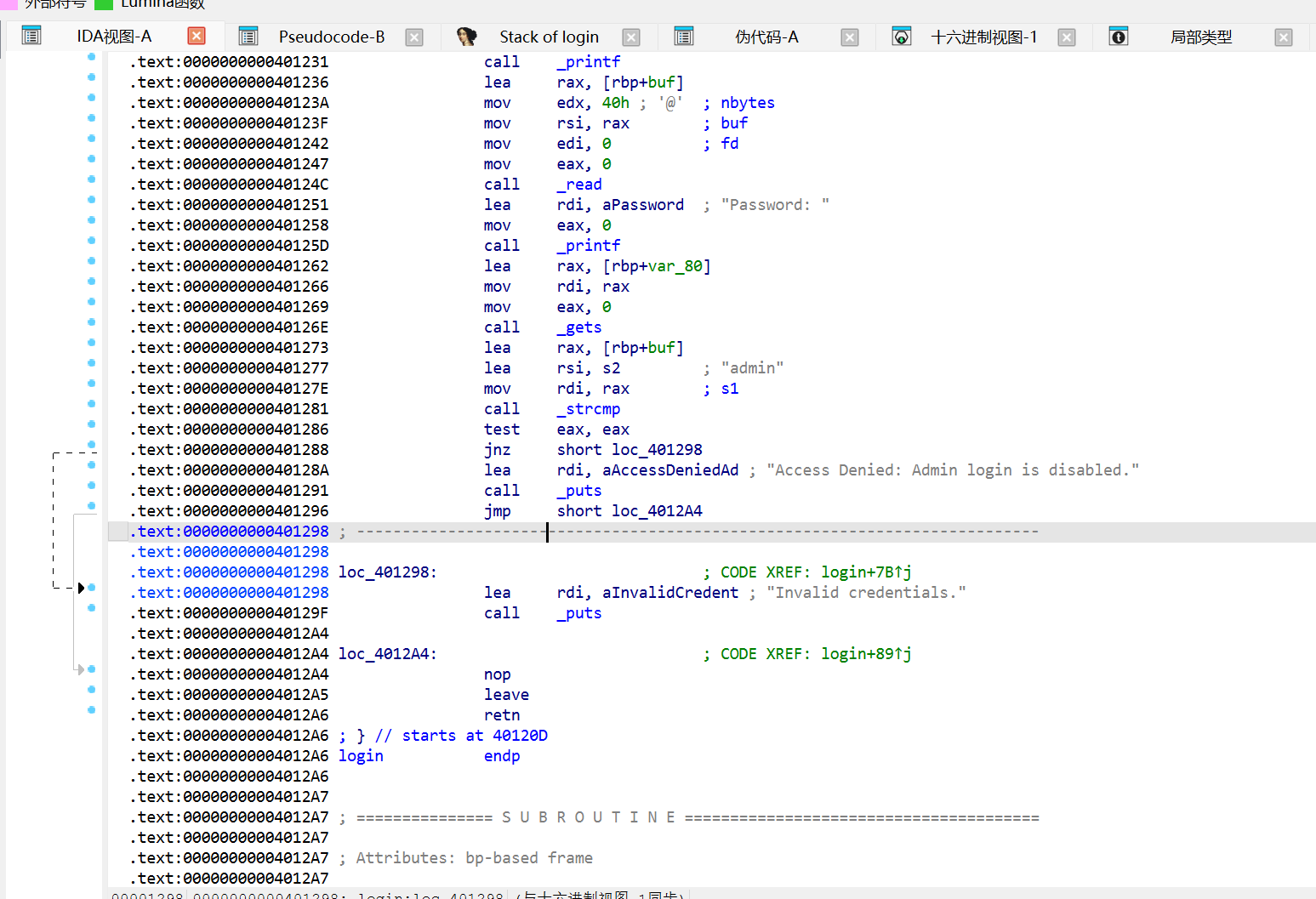Follow CODE XREF login+89
Image resolution: width=1316 pixels, height=899 pixels.
[x=866, y=654]
